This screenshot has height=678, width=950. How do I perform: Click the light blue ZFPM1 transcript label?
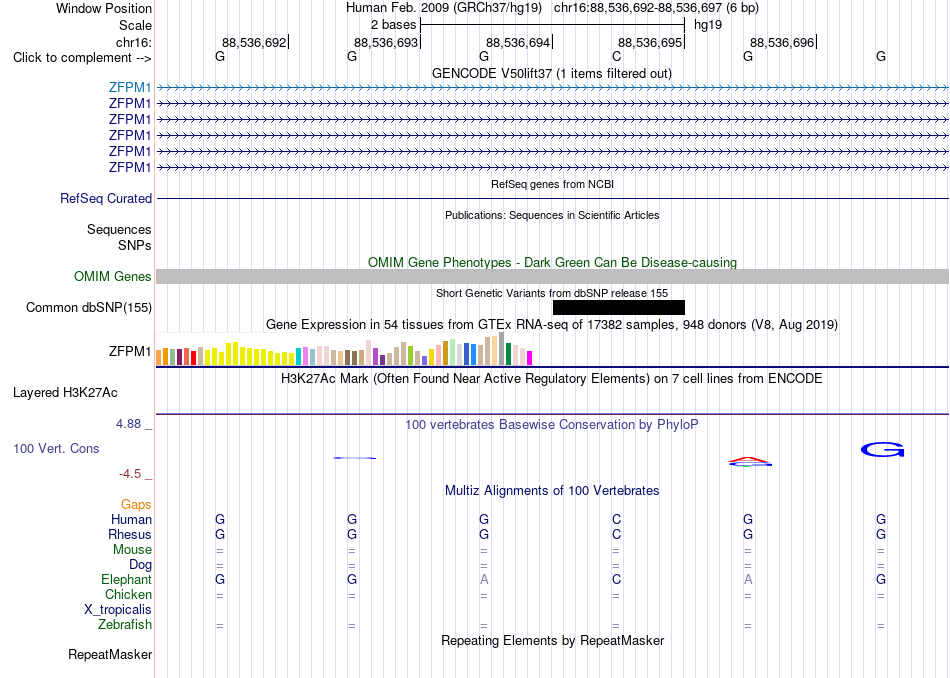(x=130, y=87)
